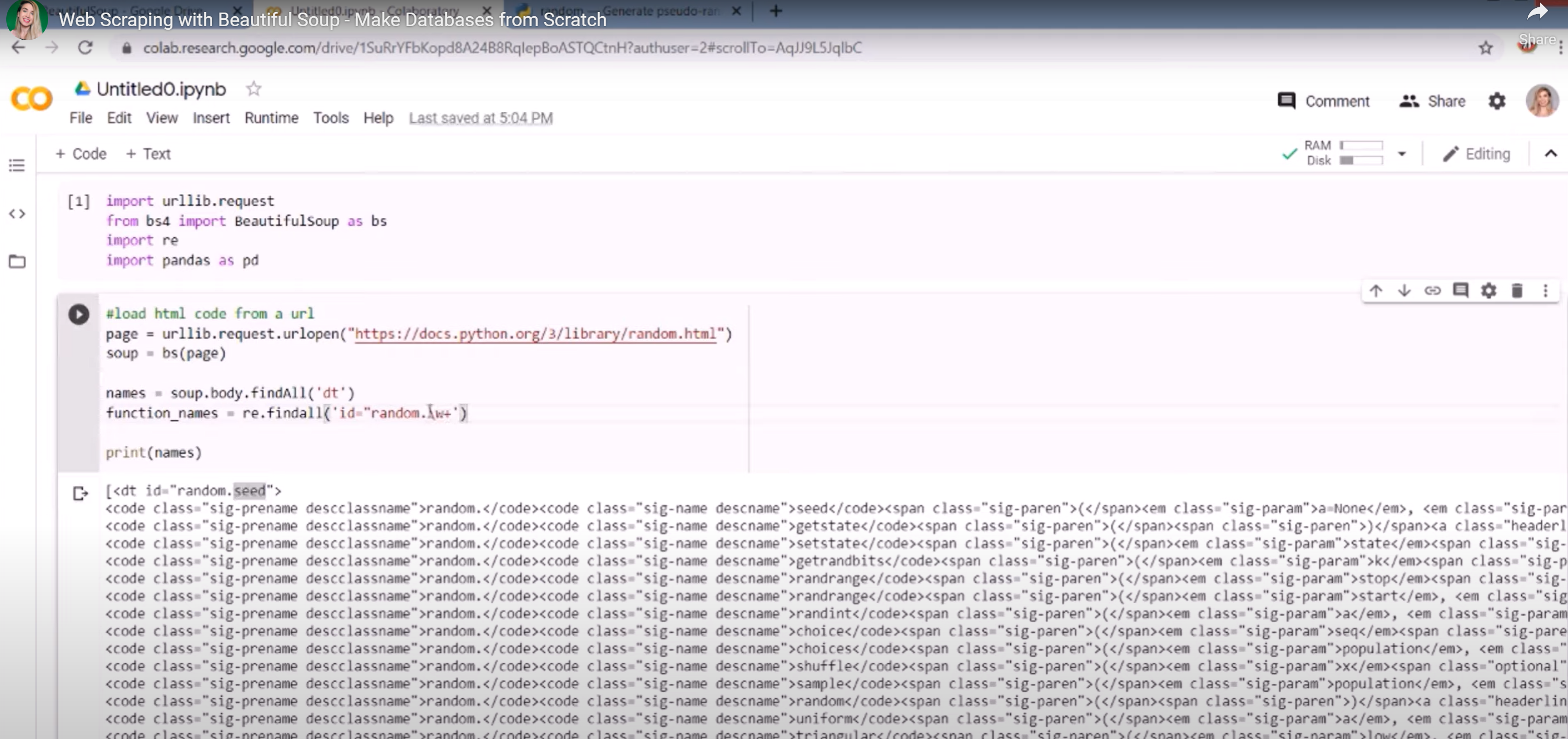This screenshot has height=739, width=1568.
Task: Open the table of contents sidebar icon
Action: 17,165
